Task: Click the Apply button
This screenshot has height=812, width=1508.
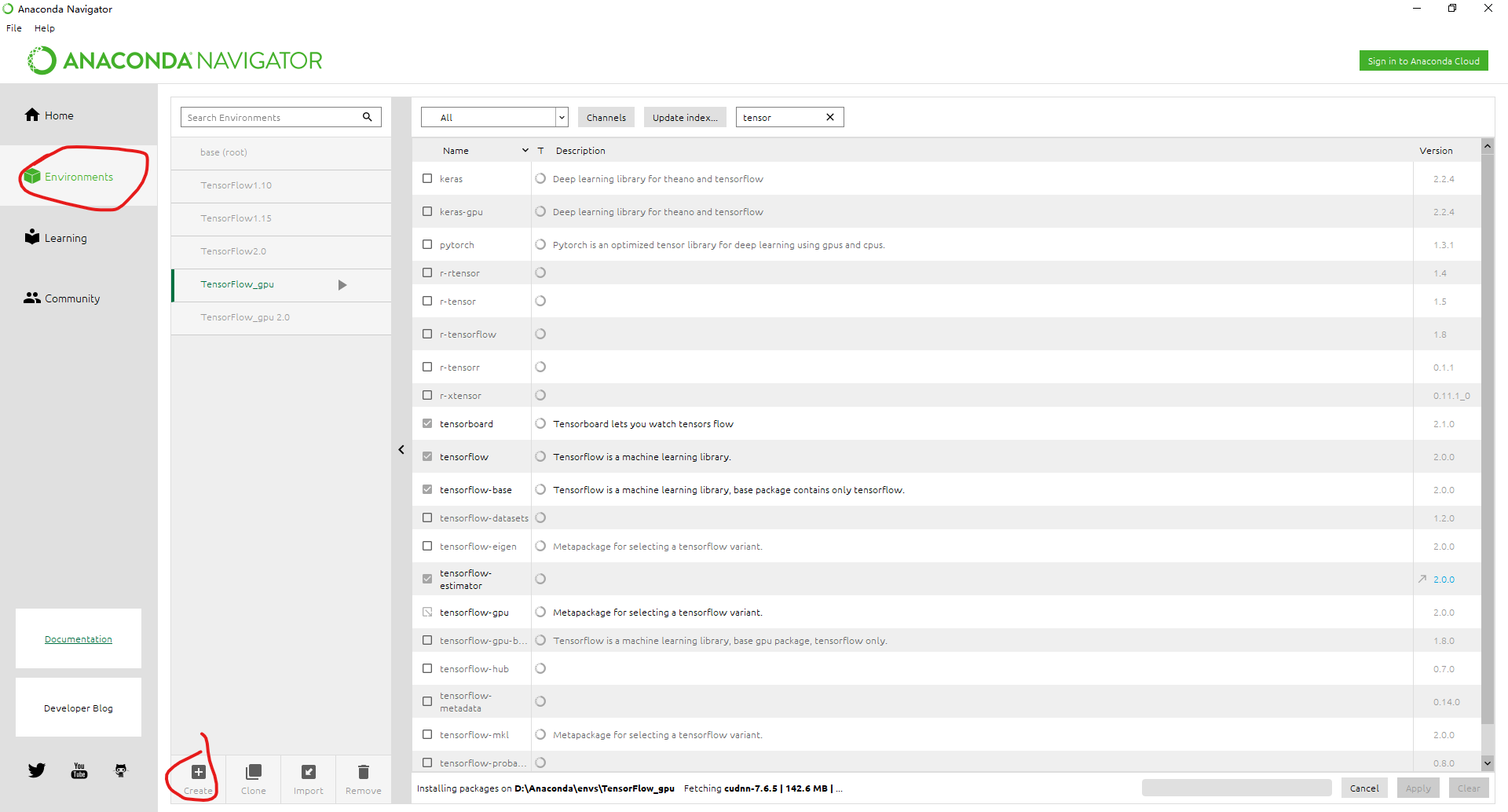Action: (x=1418, y=788)
